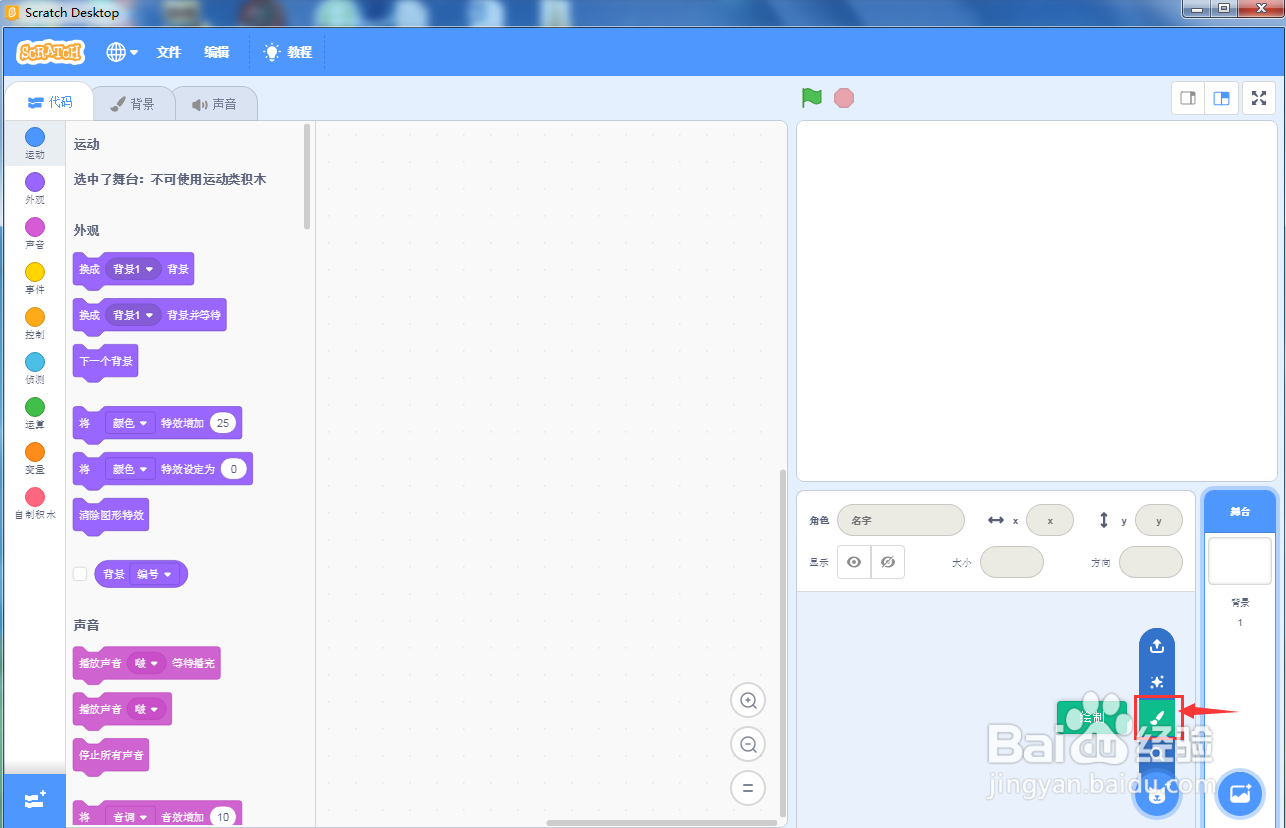Click the workspace vertical scrollbar
1286x828 pixels.
coord(783,643)
